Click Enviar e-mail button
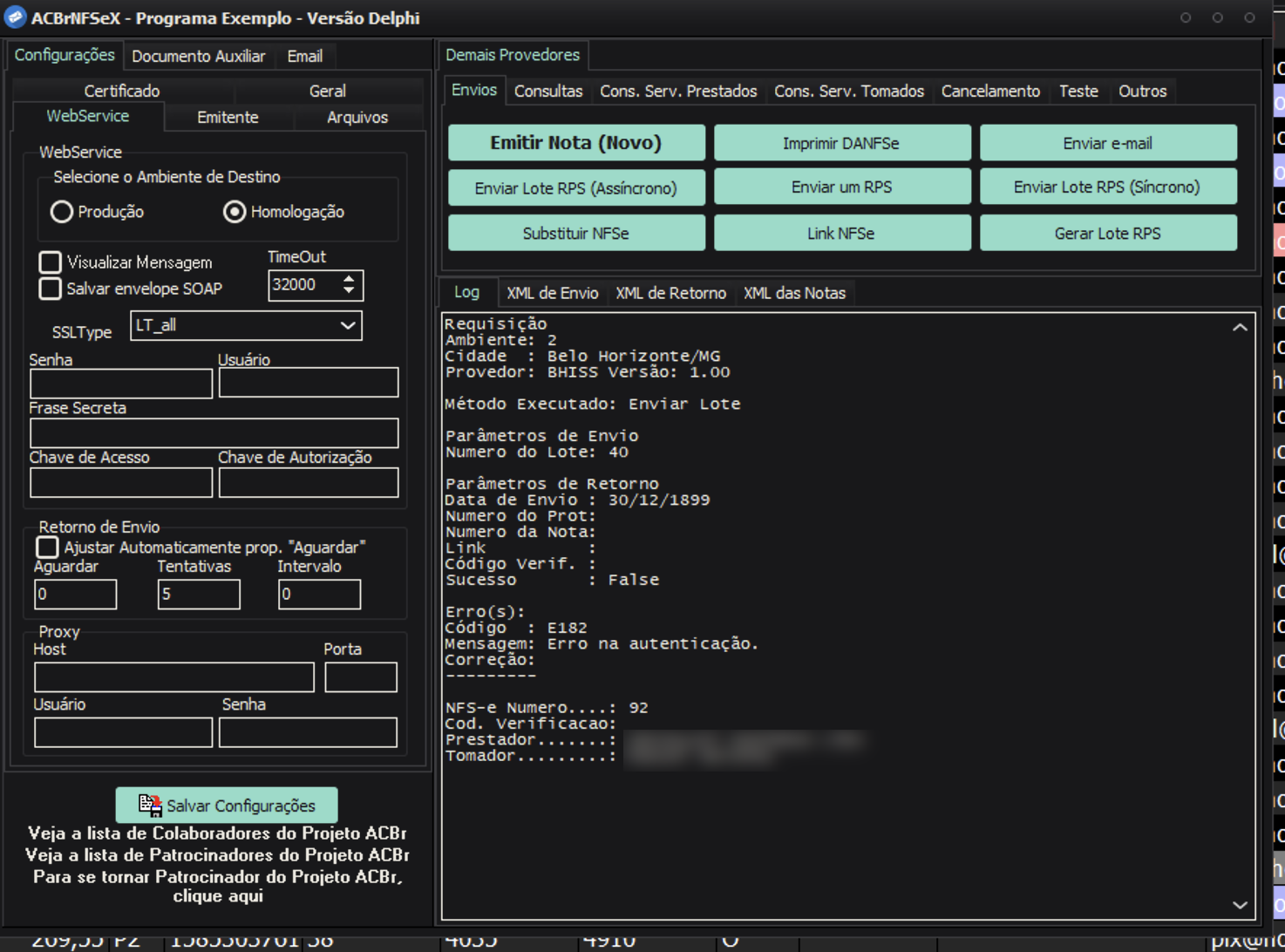Screen dimensions: 1285x952 click(x=1107, y=143)
